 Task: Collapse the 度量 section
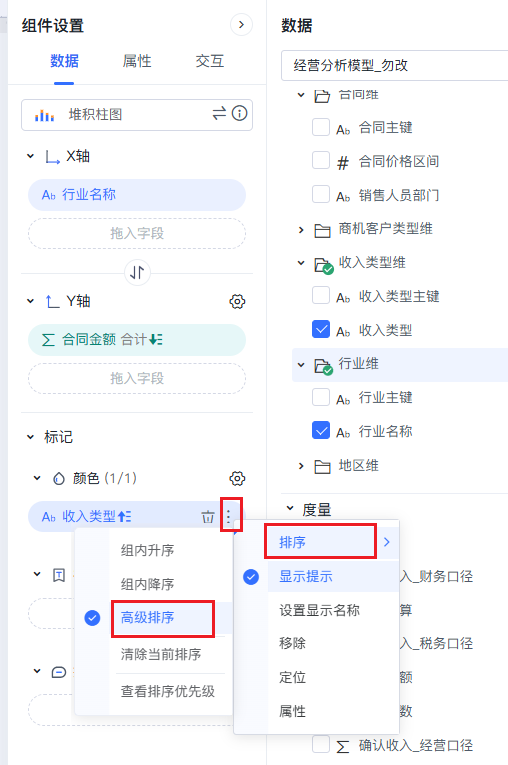click(x=290, y=508)
